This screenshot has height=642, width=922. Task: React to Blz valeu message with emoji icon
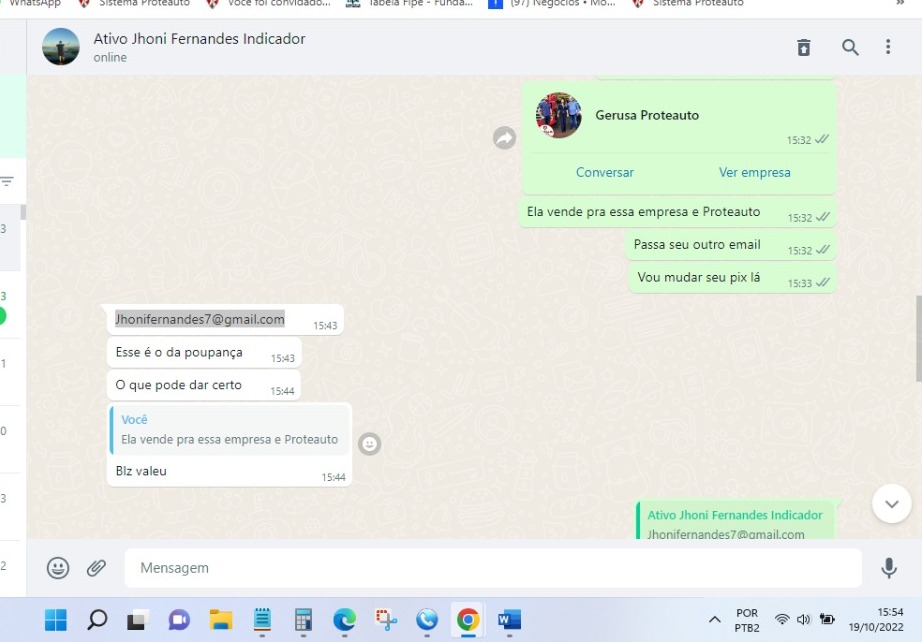tap(370, 443)
